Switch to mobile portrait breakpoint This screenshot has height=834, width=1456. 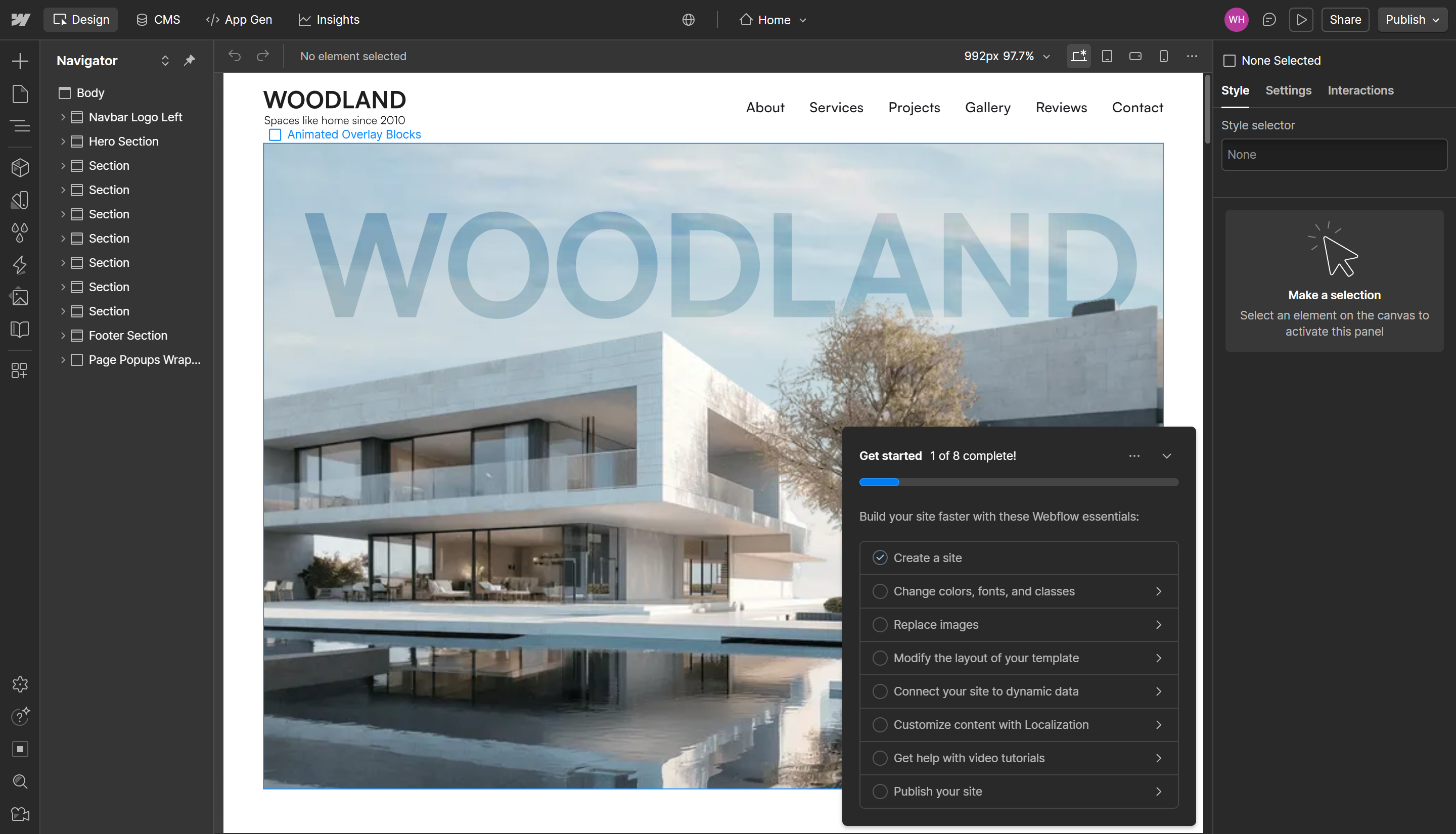[1163, 56]
